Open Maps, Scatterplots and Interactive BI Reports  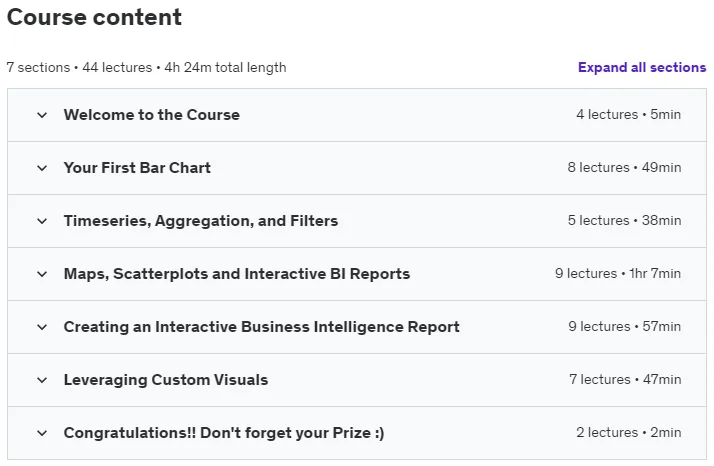[x=237, y=274]
